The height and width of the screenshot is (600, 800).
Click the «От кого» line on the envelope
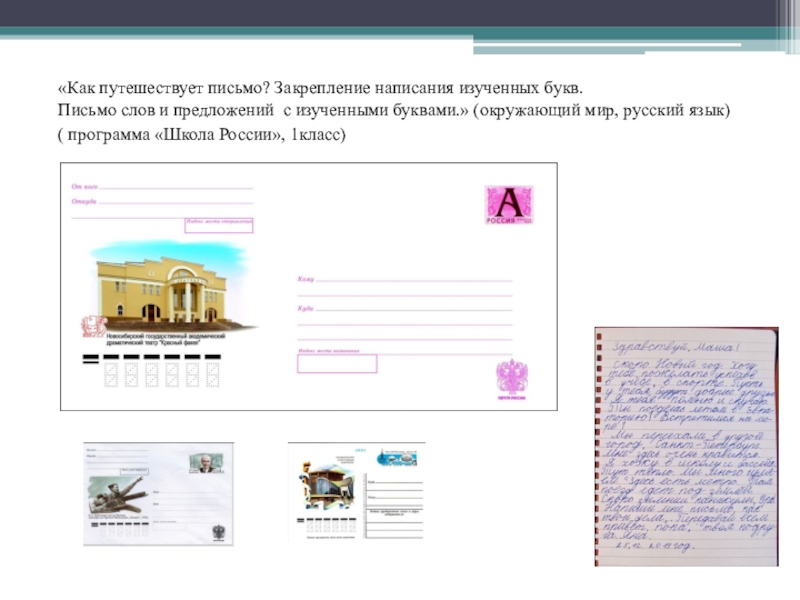point(162,187)
